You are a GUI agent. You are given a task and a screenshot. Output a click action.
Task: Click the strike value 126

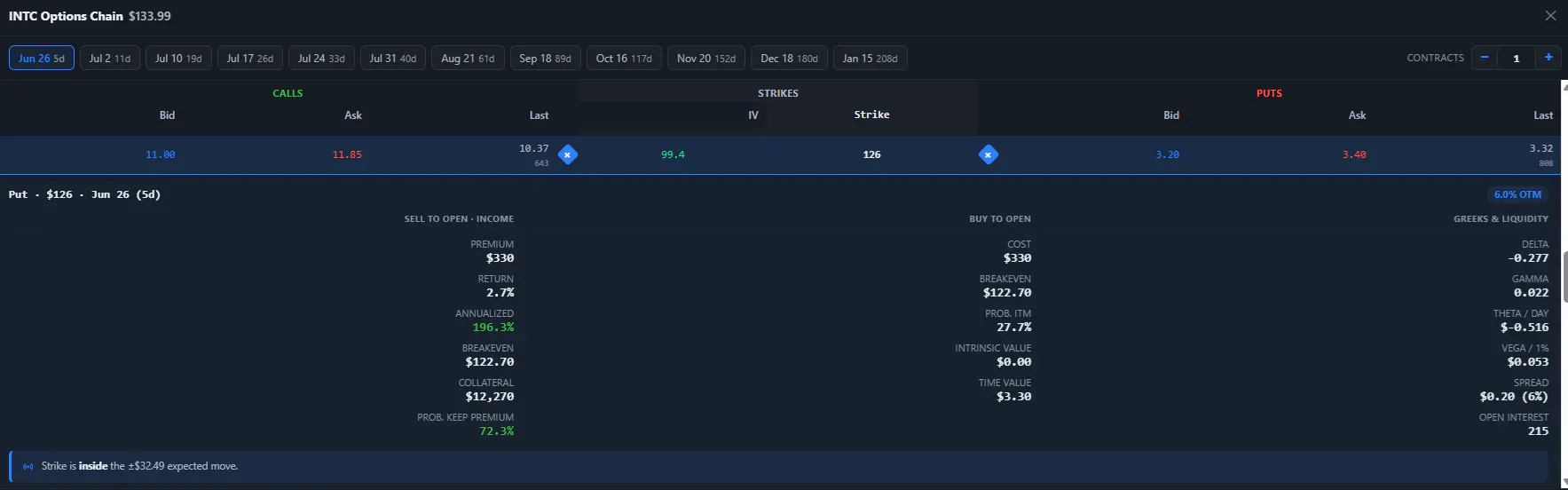(872, 154)
